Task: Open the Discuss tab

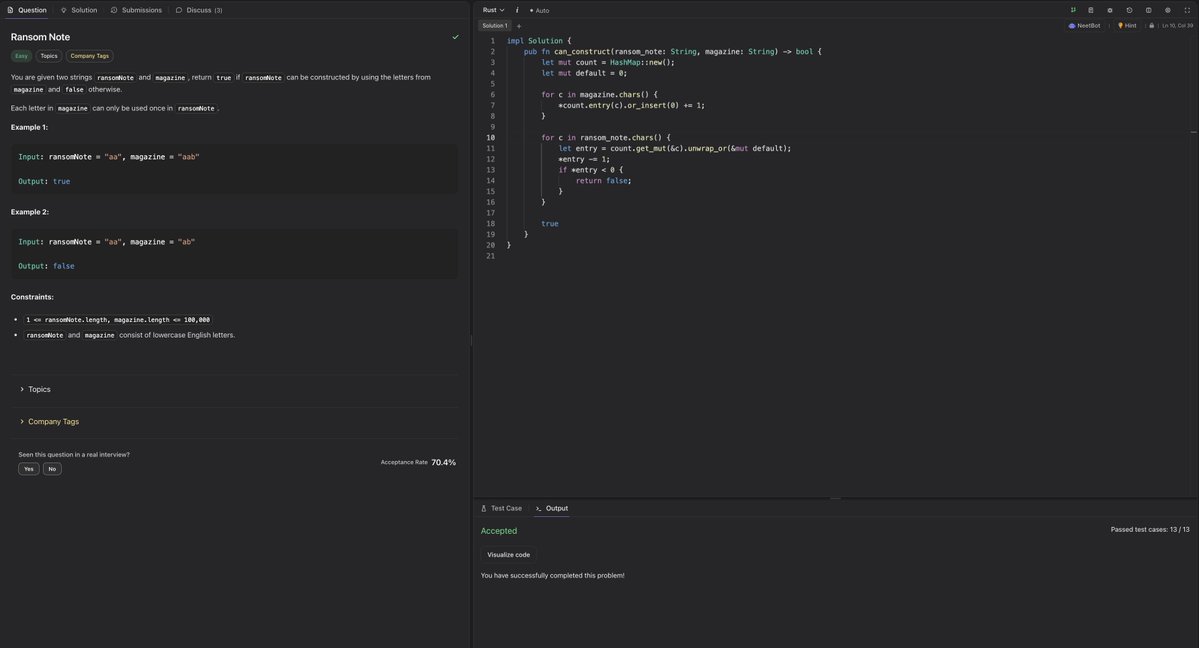Action: click(x=199, y=10)
